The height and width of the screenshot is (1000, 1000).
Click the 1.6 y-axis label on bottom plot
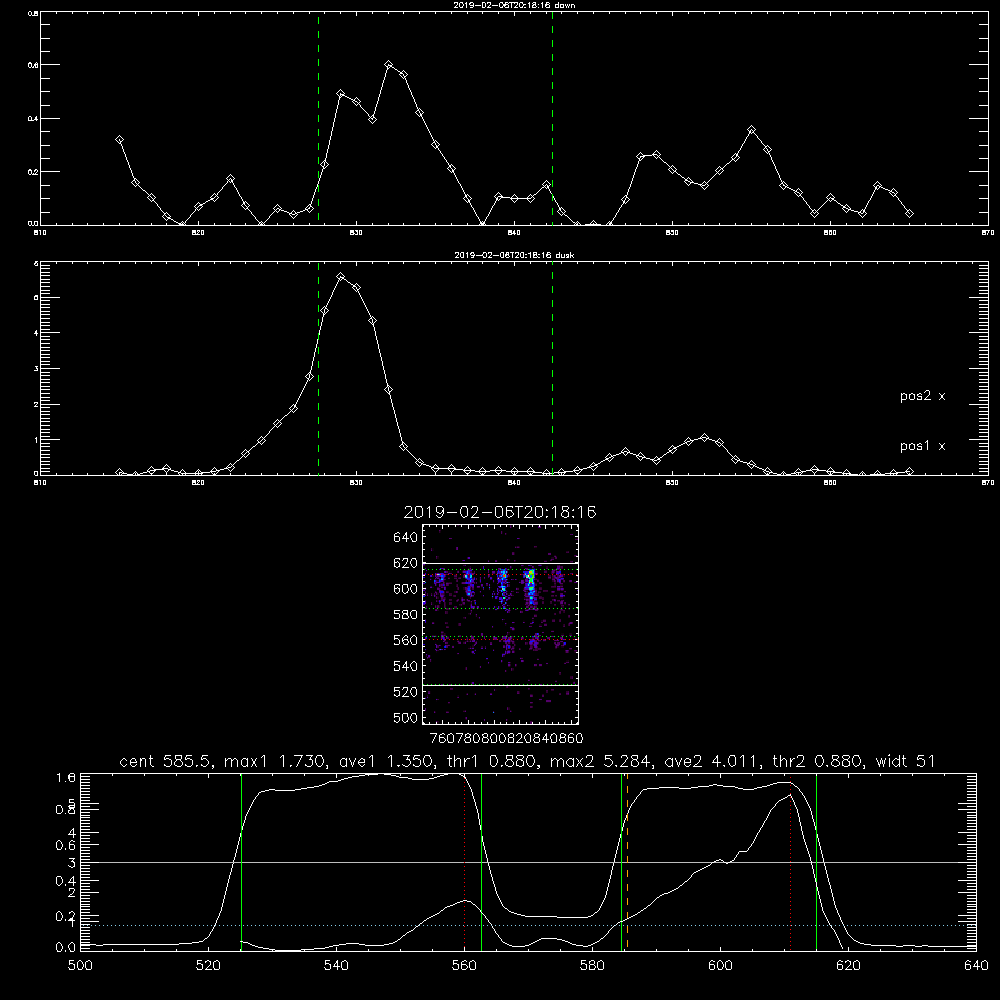click(x=66, y=777)
